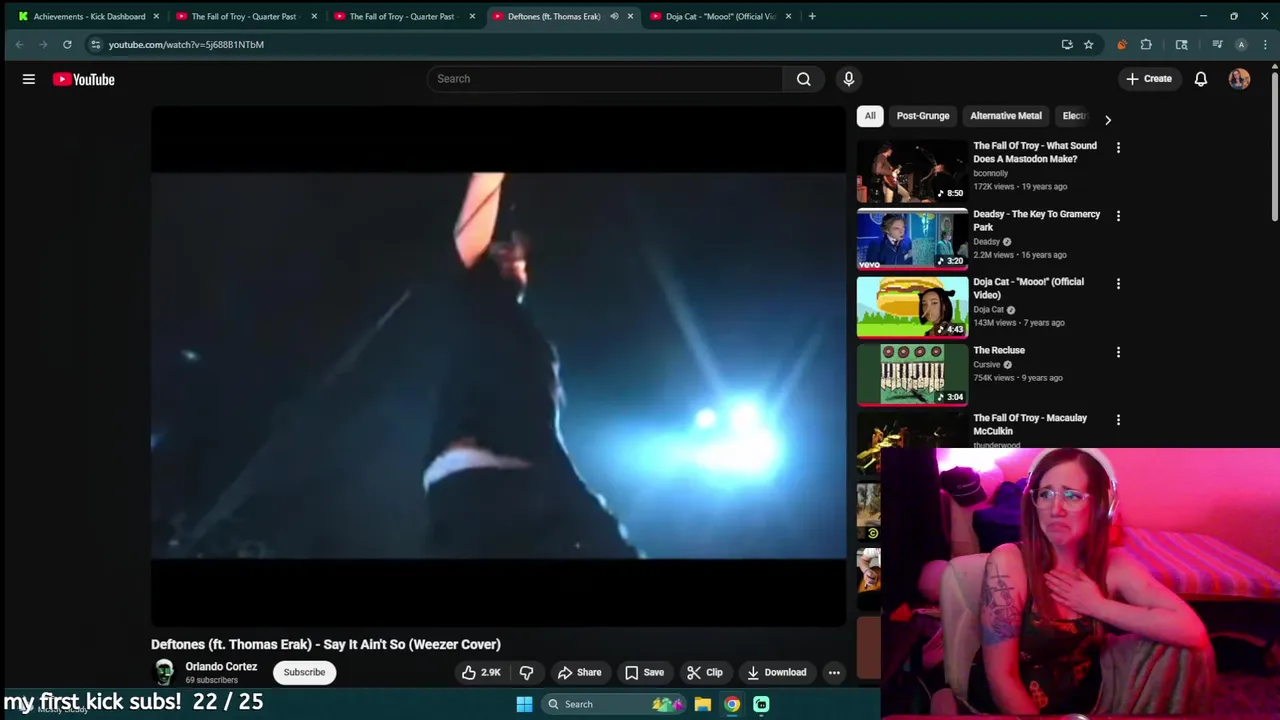Open the options menu for What Sound Does A Mastodon Make
Image resolution: width=1280 pixels, height=720 pixels.
click(1118, 148)
